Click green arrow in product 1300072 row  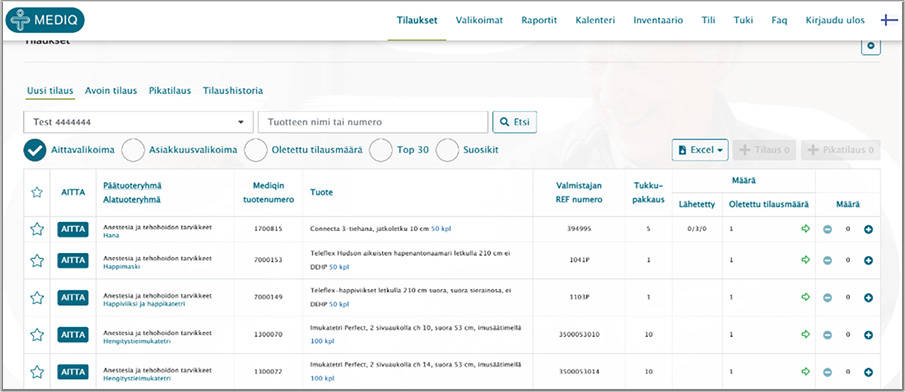coord(806,371)
